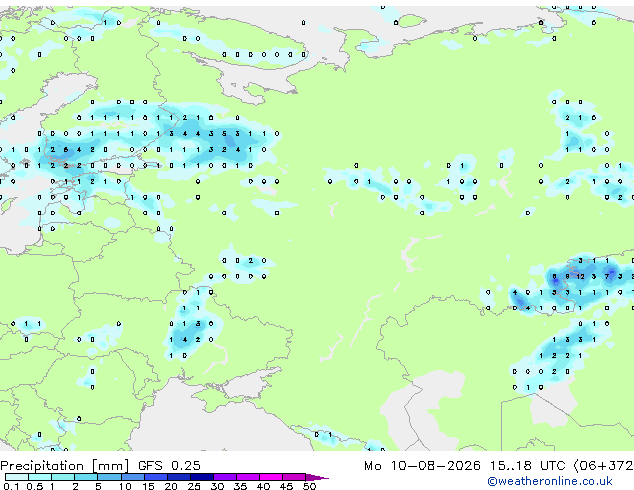Screen dimensions: 634x490
Task: Pick the 10–15 mm legend color swatch
Action: coord(132,477)
